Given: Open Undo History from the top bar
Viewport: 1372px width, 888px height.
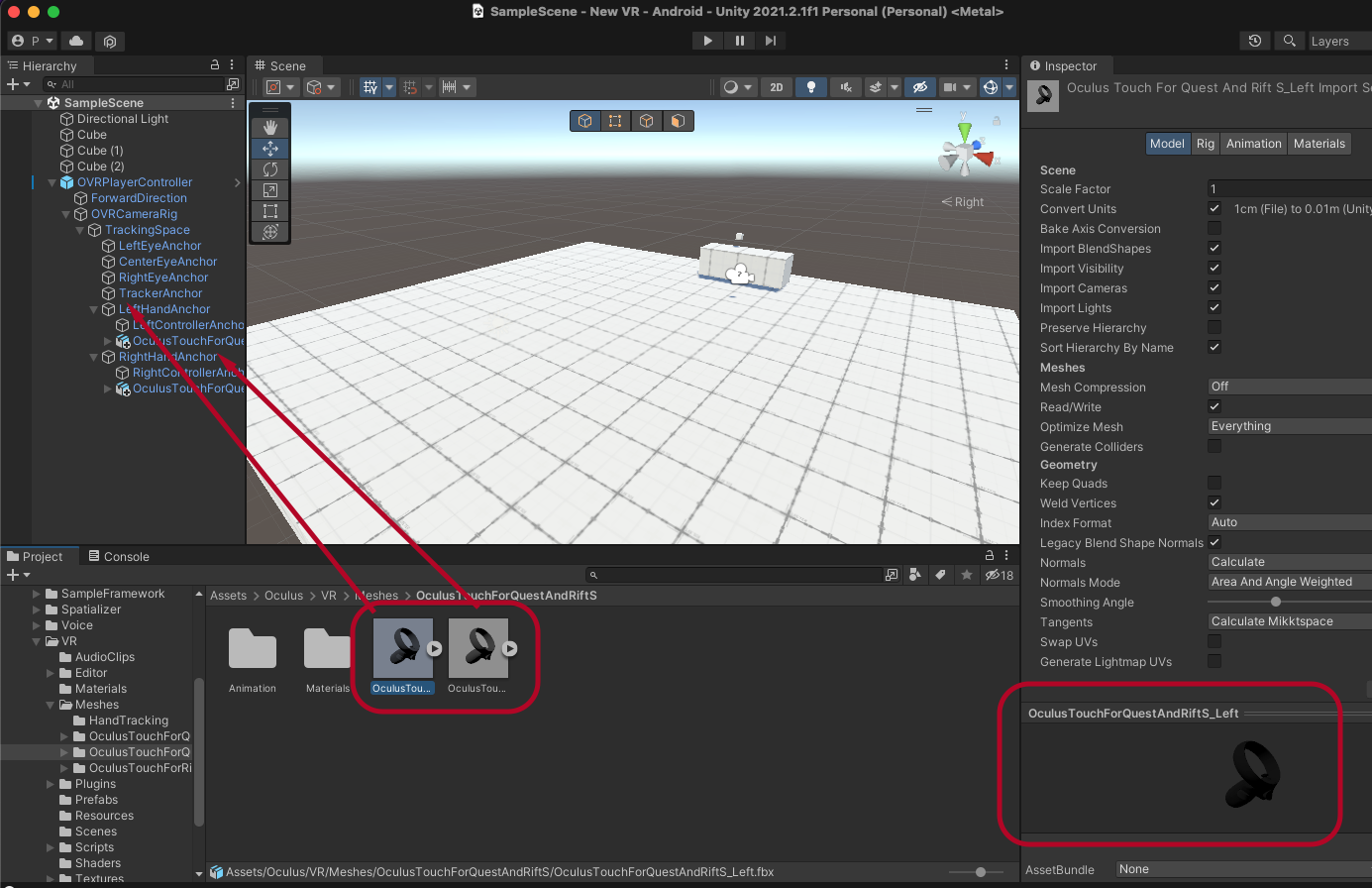Looking at the screenshot, I should (1255, 41).
